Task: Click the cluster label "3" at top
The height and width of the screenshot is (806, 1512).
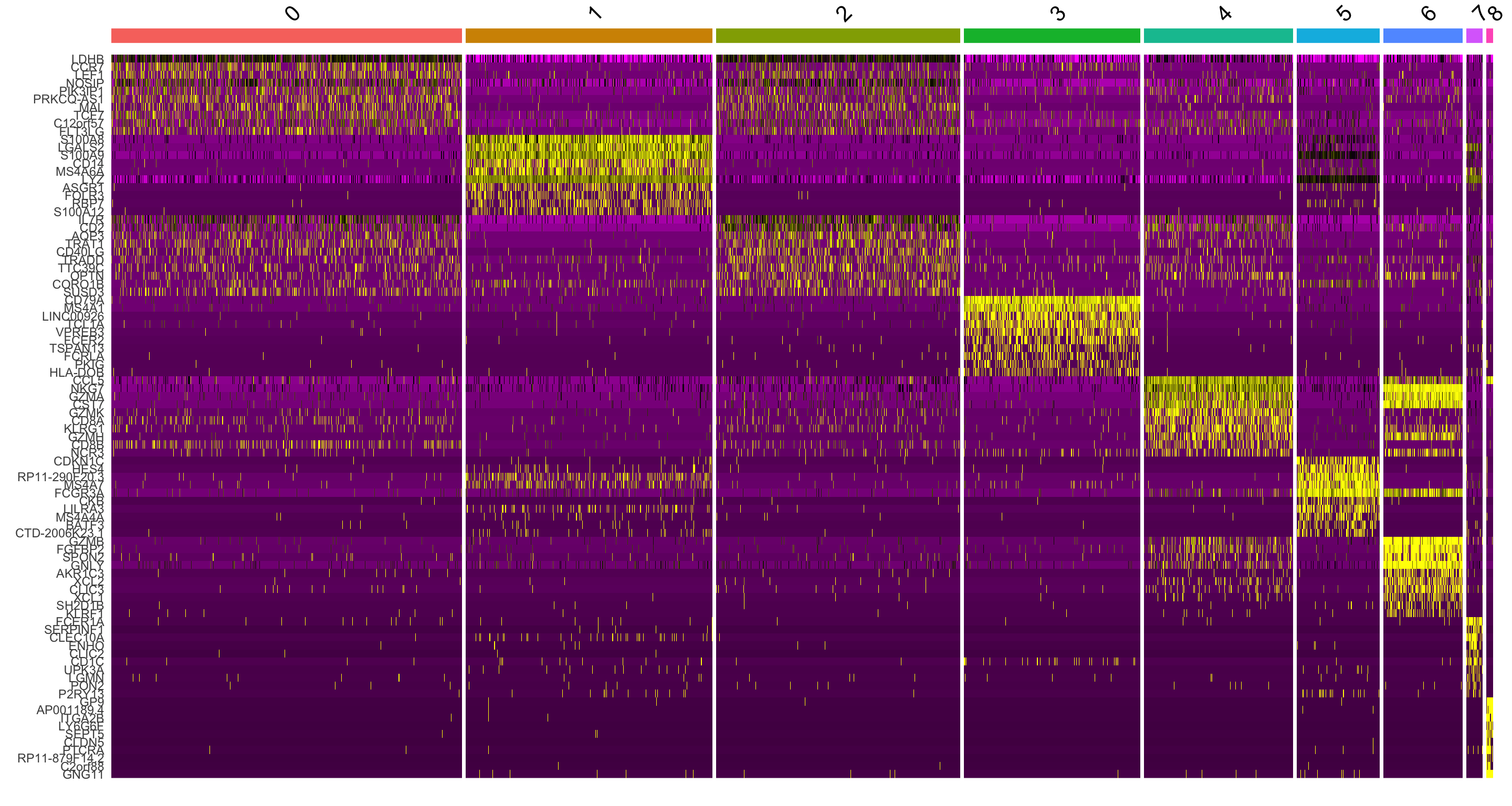Action: (1058, 14)
